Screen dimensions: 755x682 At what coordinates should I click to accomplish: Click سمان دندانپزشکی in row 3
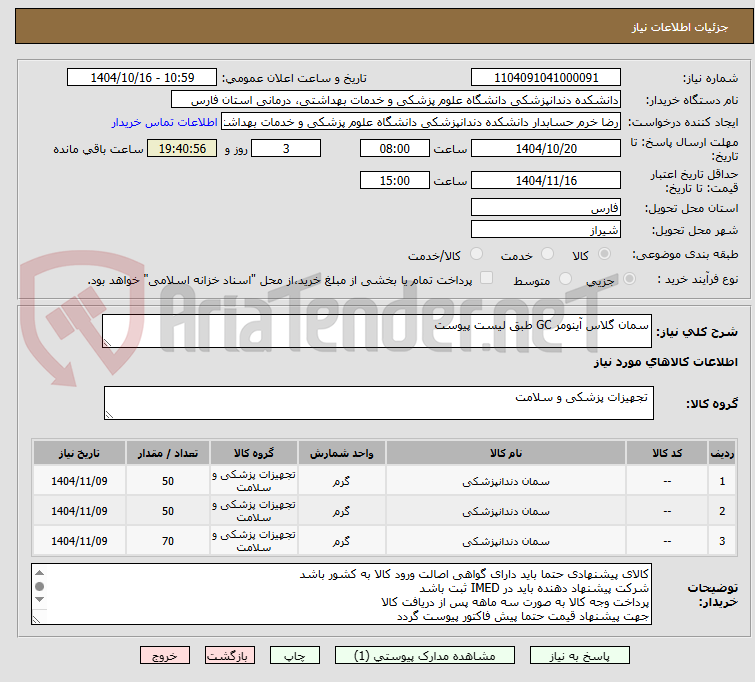pos(506,541)
